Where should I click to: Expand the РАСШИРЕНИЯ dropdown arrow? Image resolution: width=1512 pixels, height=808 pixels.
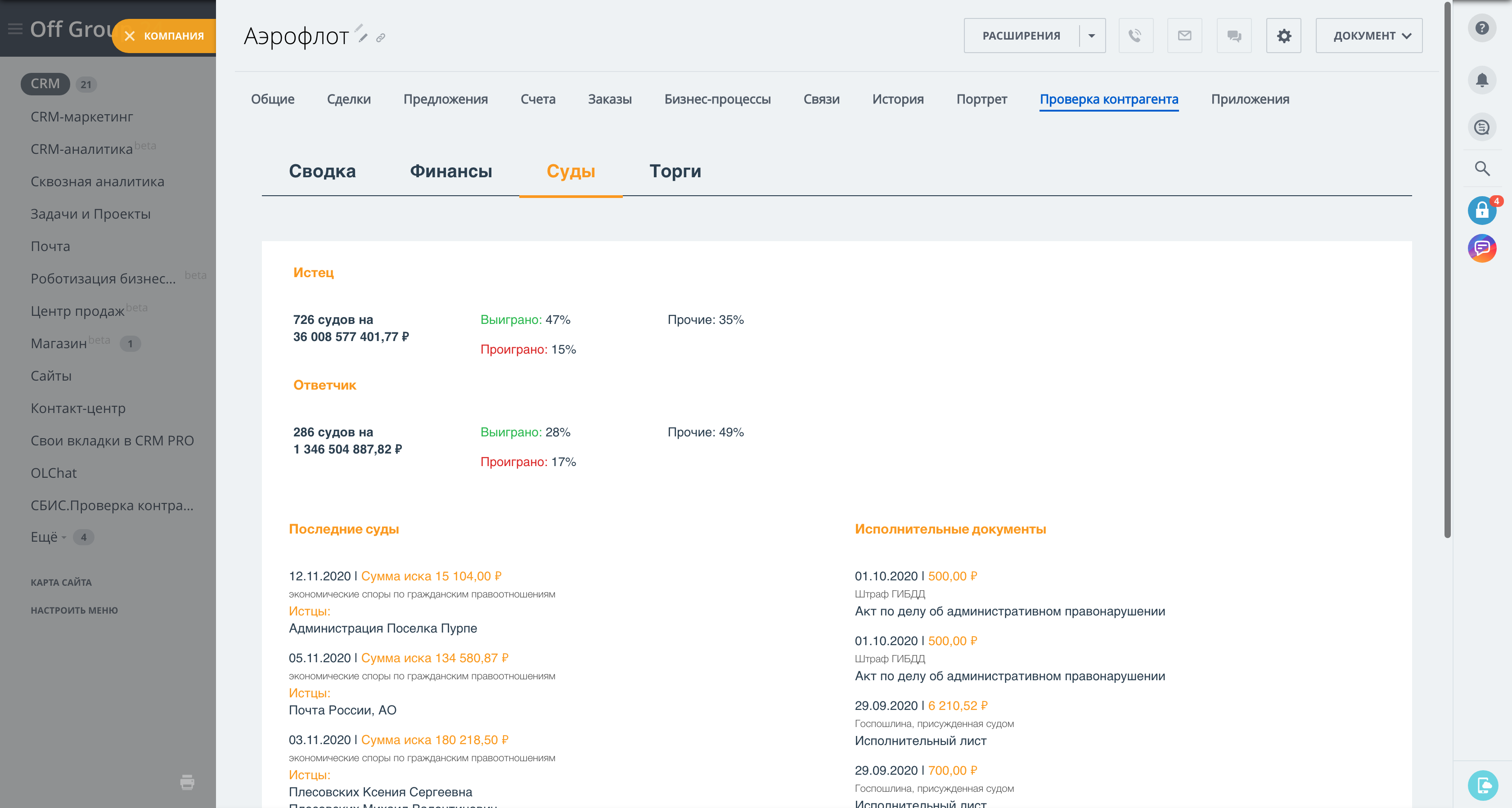[x=1092, y=36]
